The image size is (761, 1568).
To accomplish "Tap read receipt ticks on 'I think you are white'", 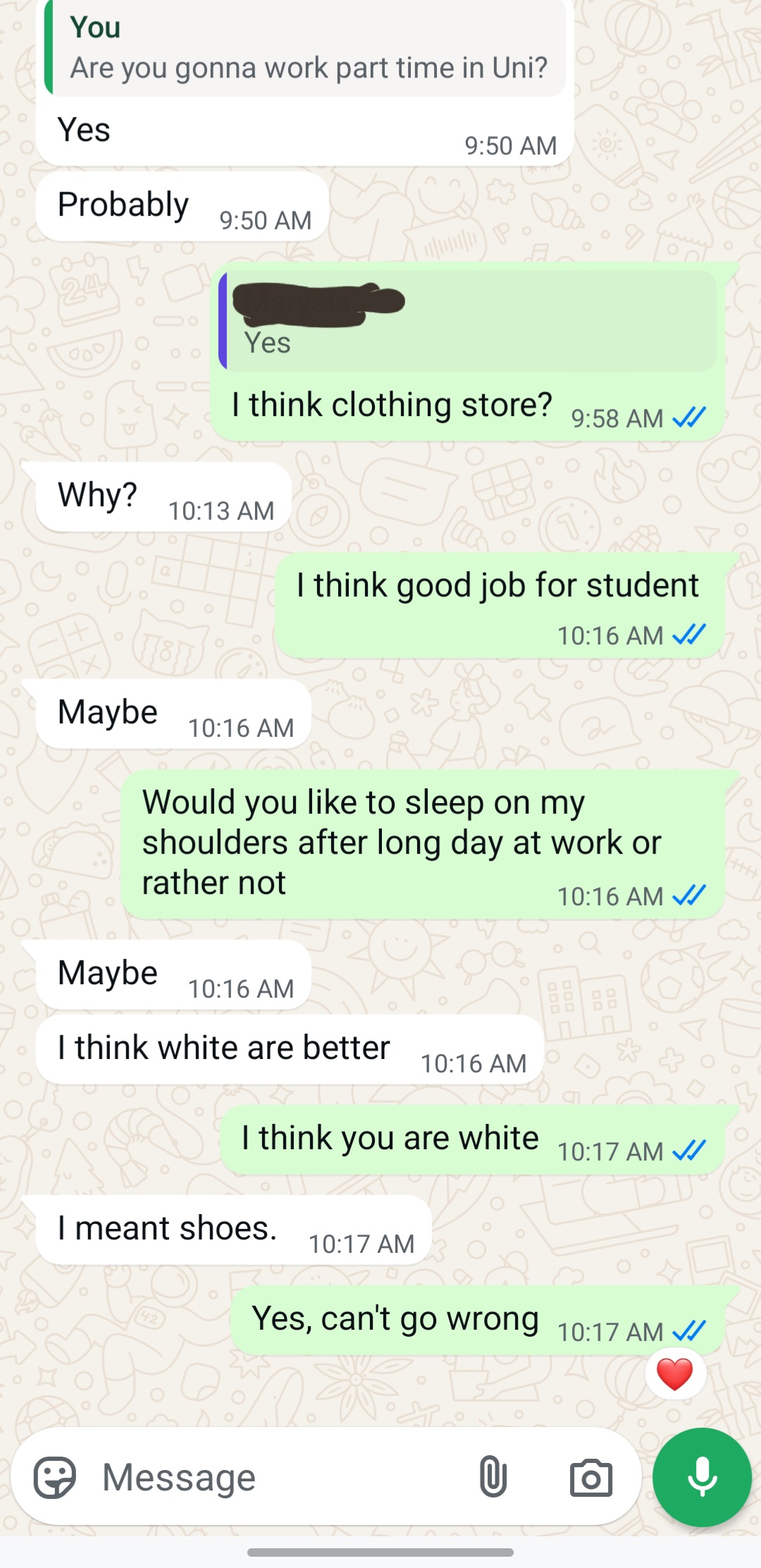I will [689, 1151].
